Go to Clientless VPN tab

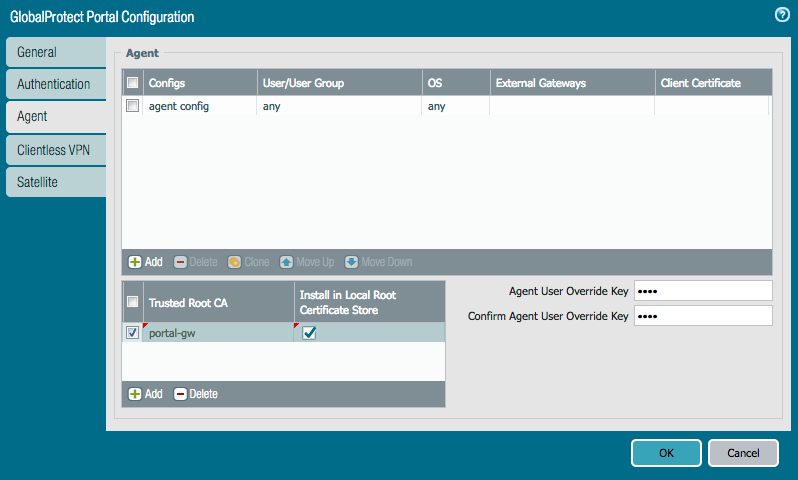pos(56,150)
